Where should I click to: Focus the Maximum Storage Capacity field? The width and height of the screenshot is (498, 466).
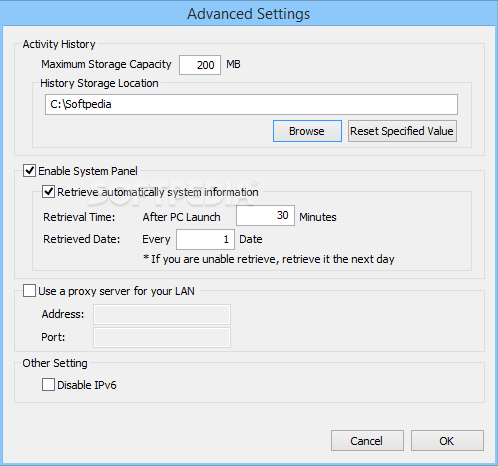[x=200, y=65]
